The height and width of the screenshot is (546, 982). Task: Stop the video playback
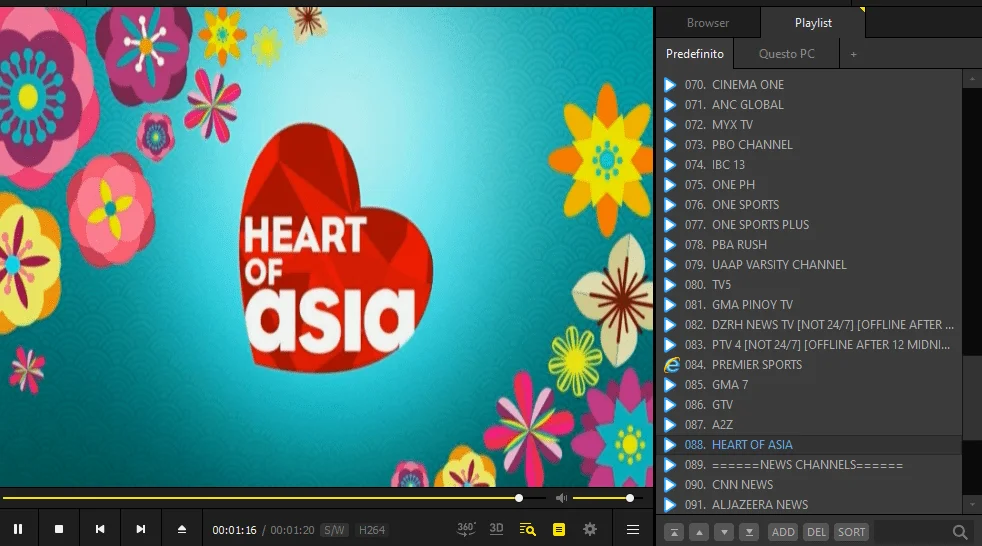click(x=59, y=529)
